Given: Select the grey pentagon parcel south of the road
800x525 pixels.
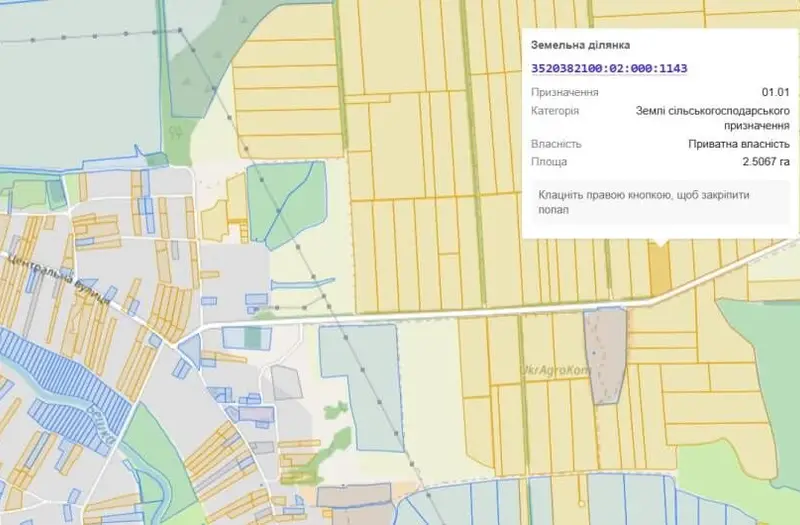Looking at the screenshot, I should point(286,382).
